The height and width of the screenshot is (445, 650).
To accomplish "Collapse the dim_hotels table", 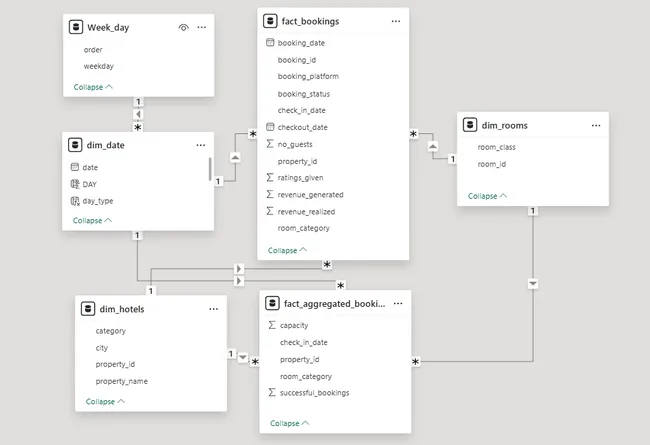I will [105, 401].
